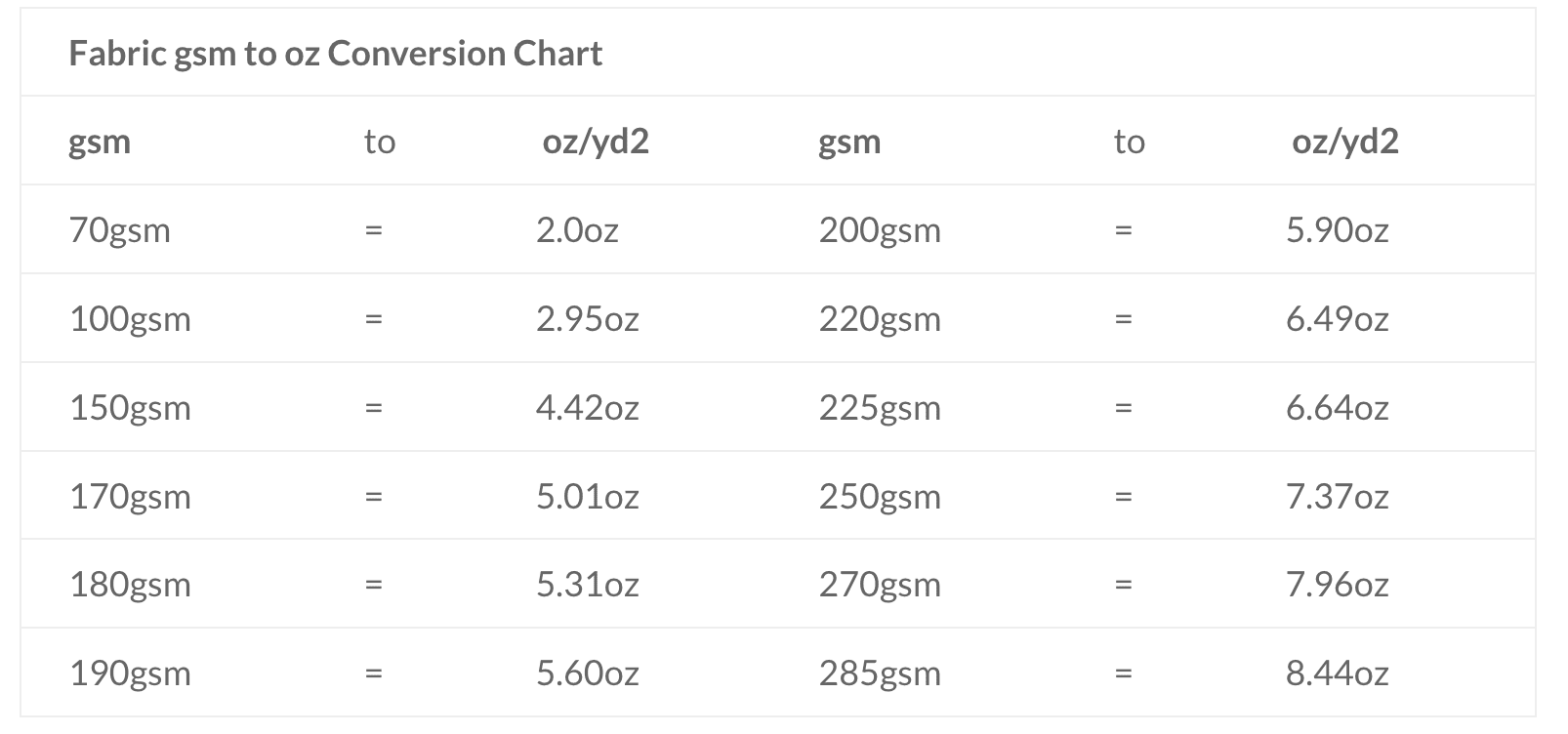Click the first oz/yd2 column header
The width and height of the screenshot is (1568, 734).
(596, 143)
